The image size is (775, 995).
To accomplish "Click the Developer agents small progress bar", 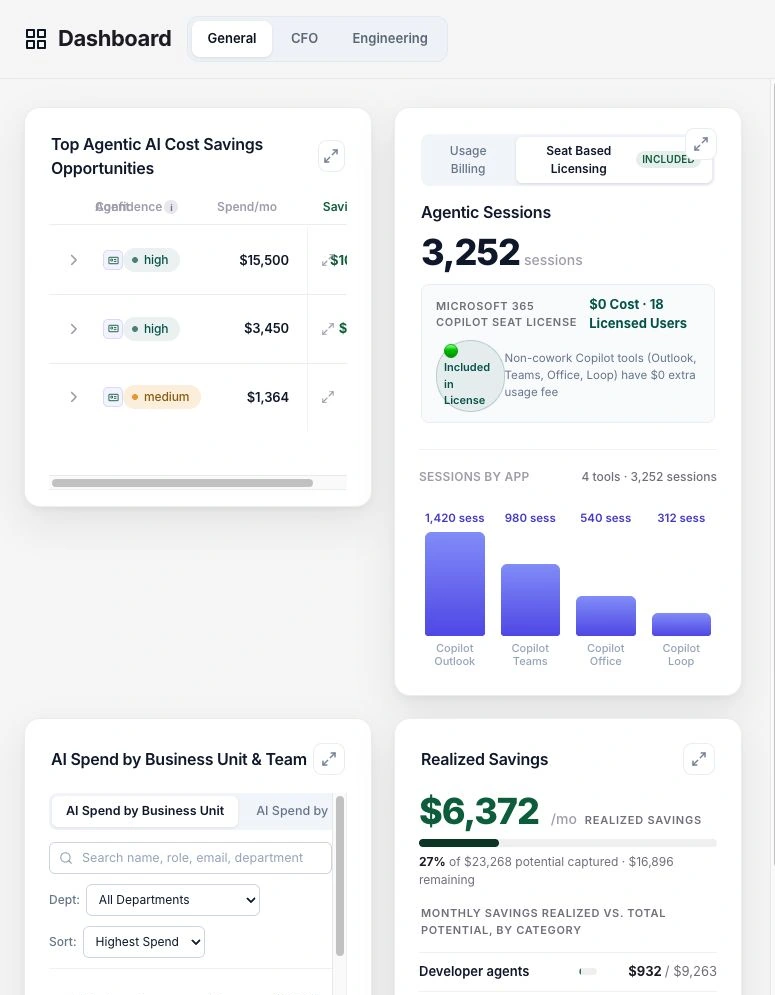I will (x=588, y=972).
